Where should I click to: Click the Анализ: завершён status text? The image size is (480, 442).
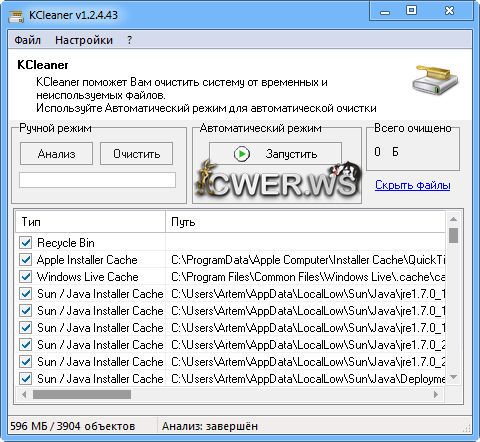pyautogui.click(x=210, y=426)
